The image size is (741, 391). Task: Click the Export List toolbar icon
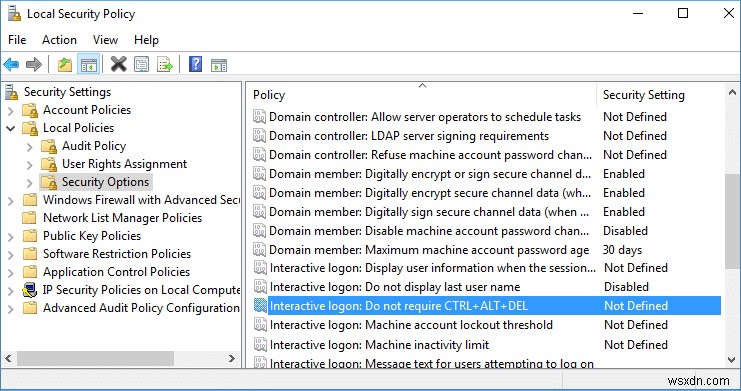click(165, 64)
